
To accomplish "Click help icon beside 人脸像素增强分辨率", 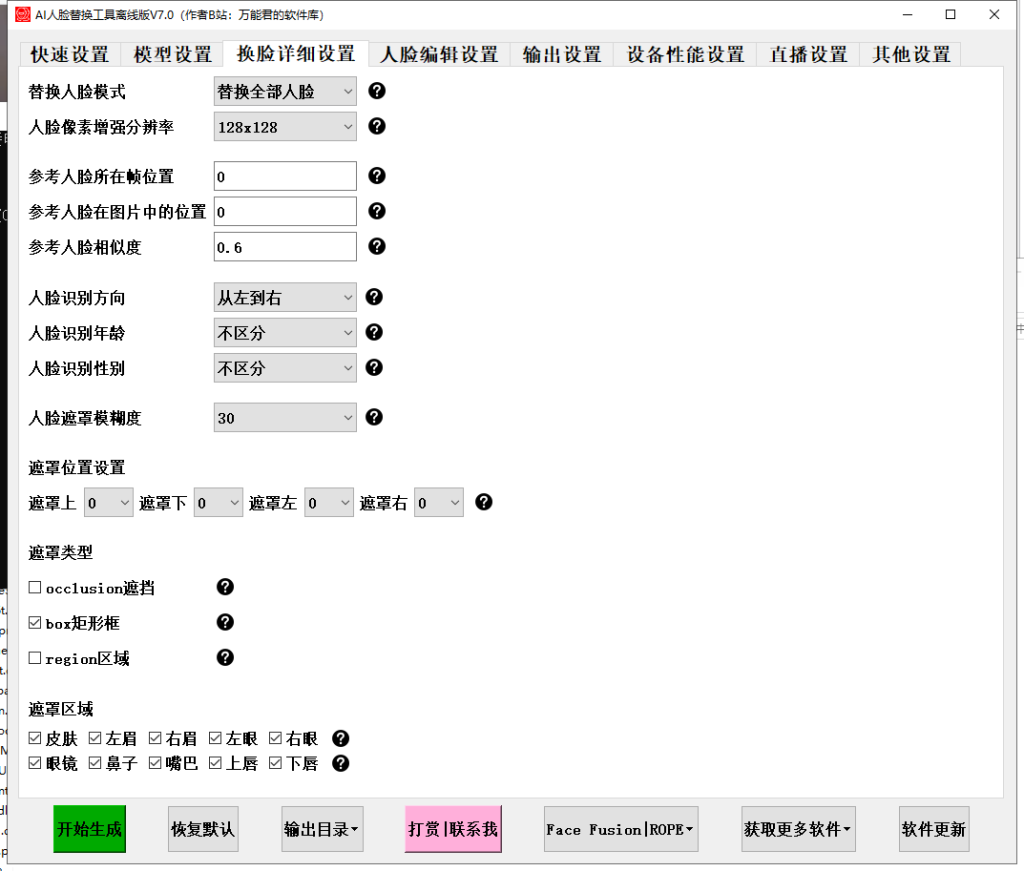I will point(377,126).
